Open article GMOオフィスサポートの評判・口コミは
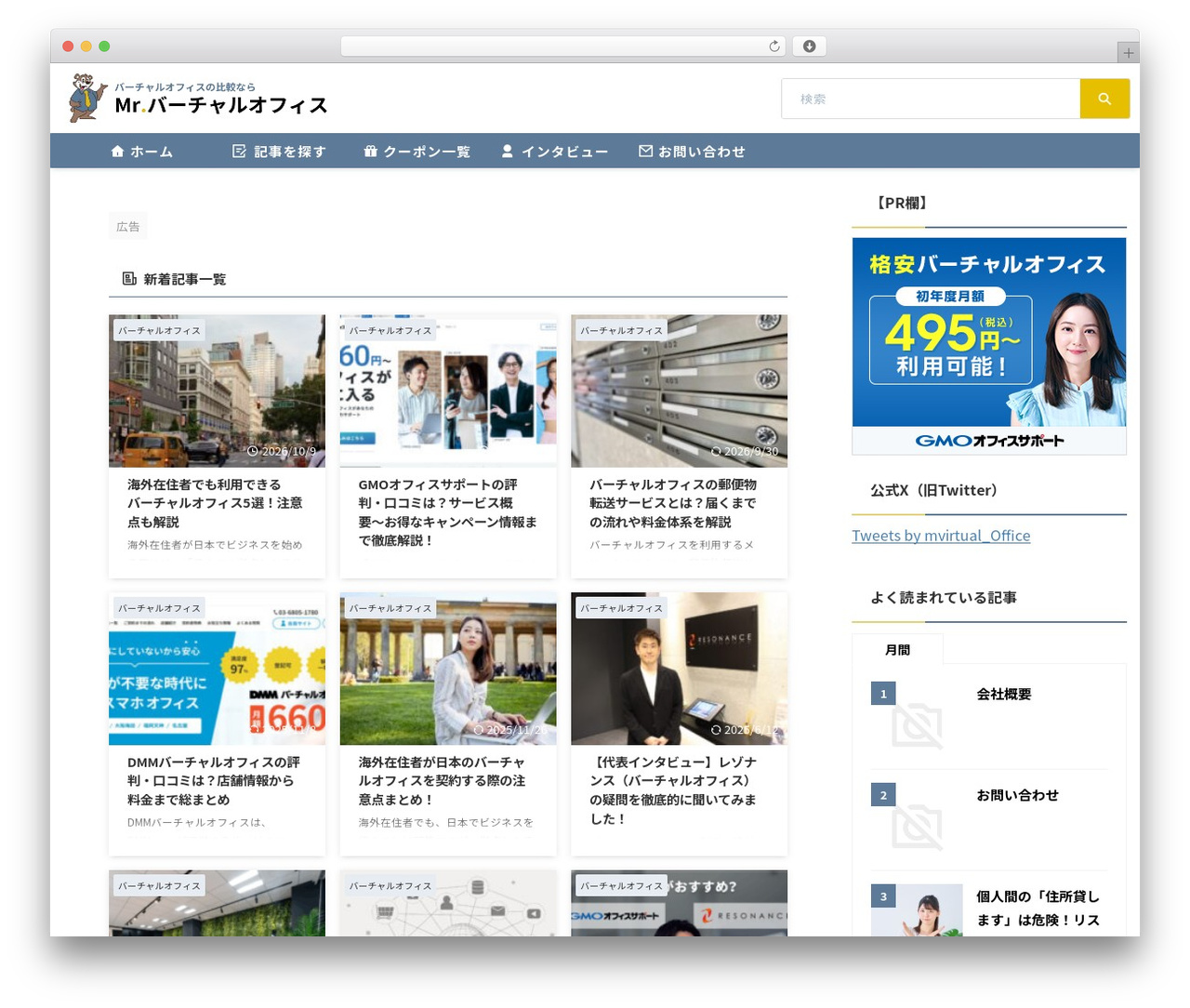The width and height of the screenshot is (1190, 1008). pyautogui.click(x=448, y=512)
